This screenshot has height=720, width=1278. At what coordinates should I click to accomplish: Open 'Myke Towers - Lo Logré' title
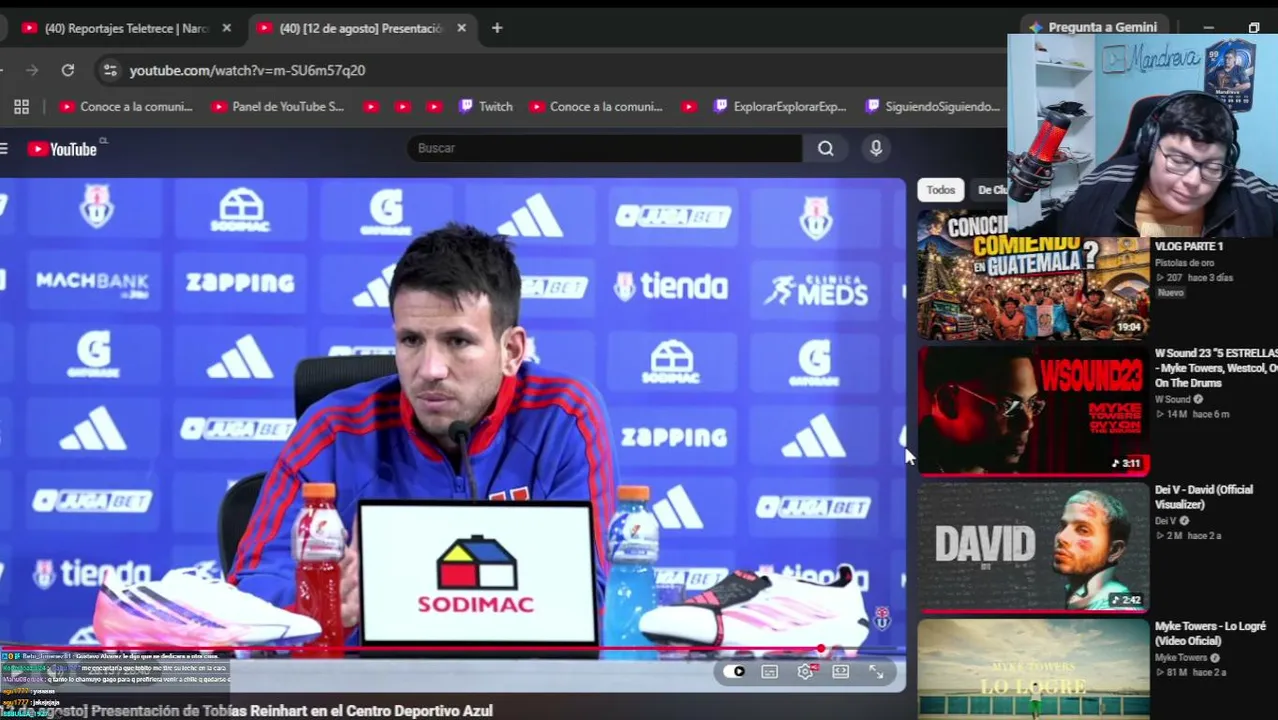pyautogui.click(x=1210, y=633)
